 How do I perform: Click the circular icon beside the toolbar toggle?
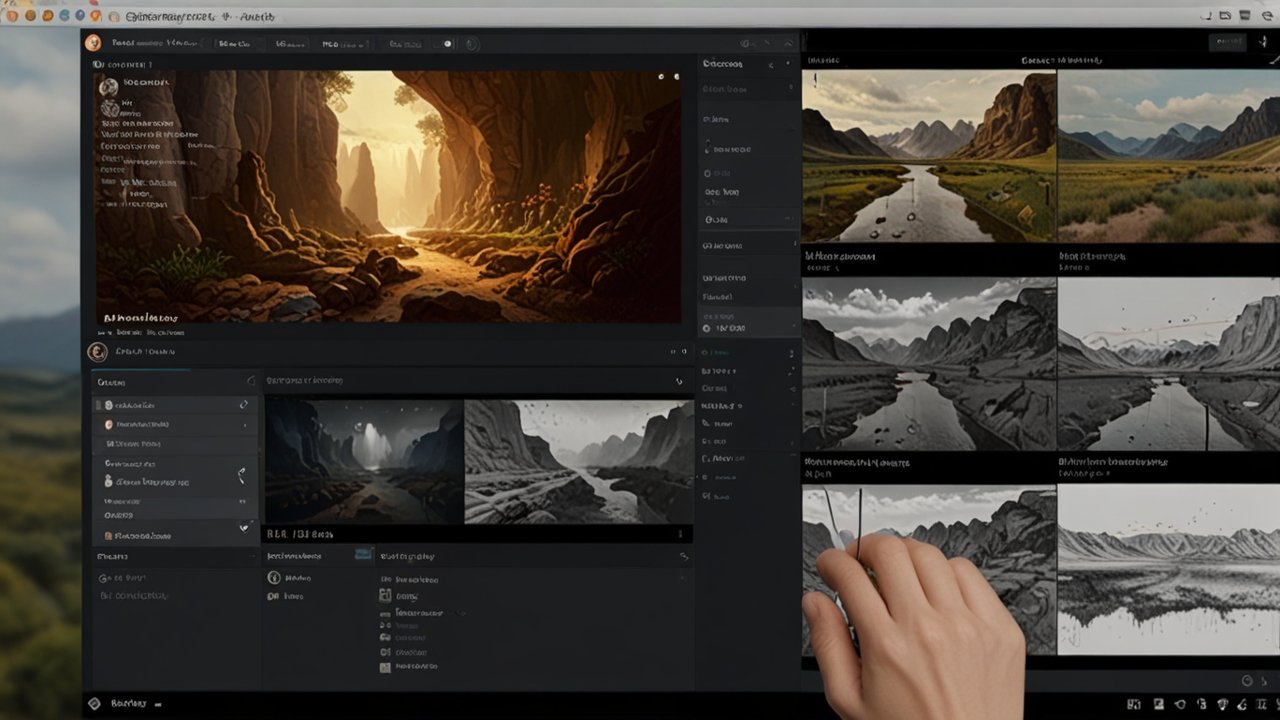point(472,44)
